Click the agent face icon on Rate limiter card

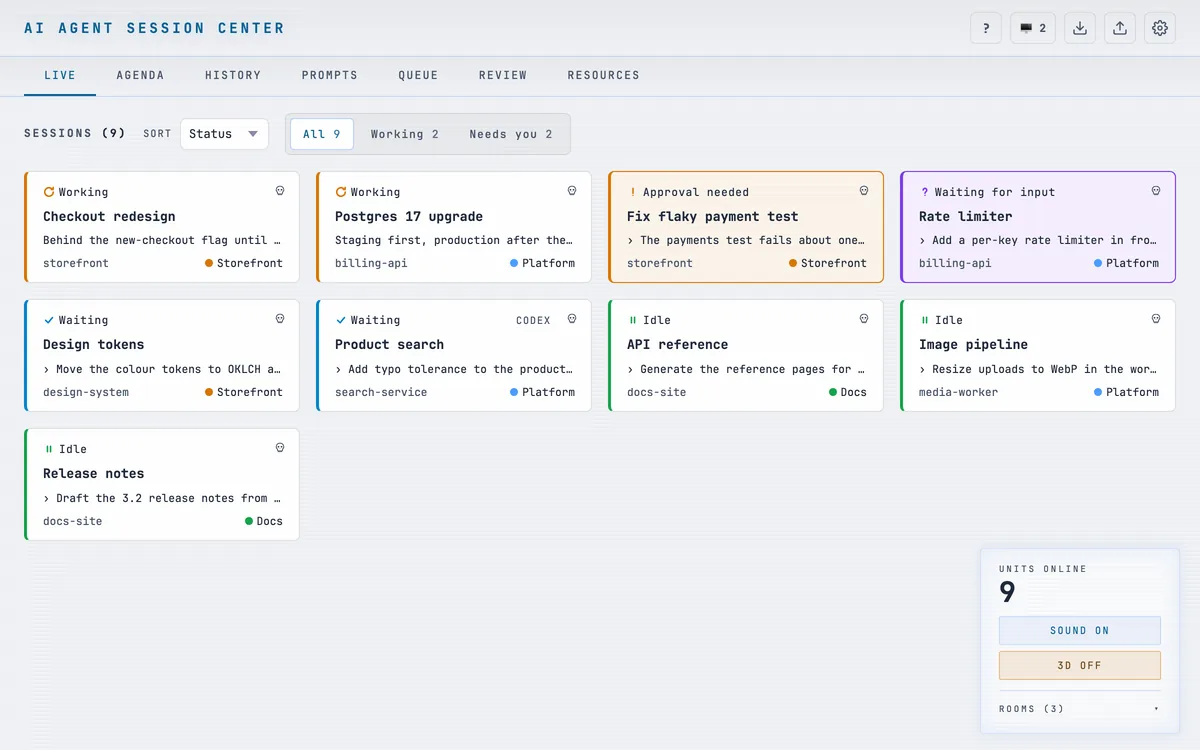click(1156, 191)
